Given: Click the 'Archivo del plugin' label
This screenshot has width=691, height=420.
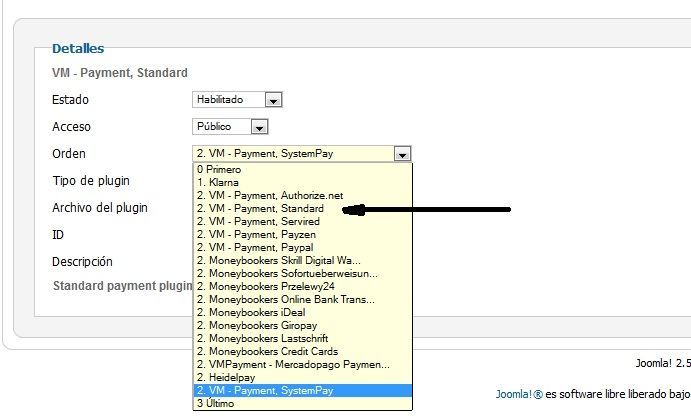Looking at the screenshot, I should pyautogui.click(x=100, y=208).
